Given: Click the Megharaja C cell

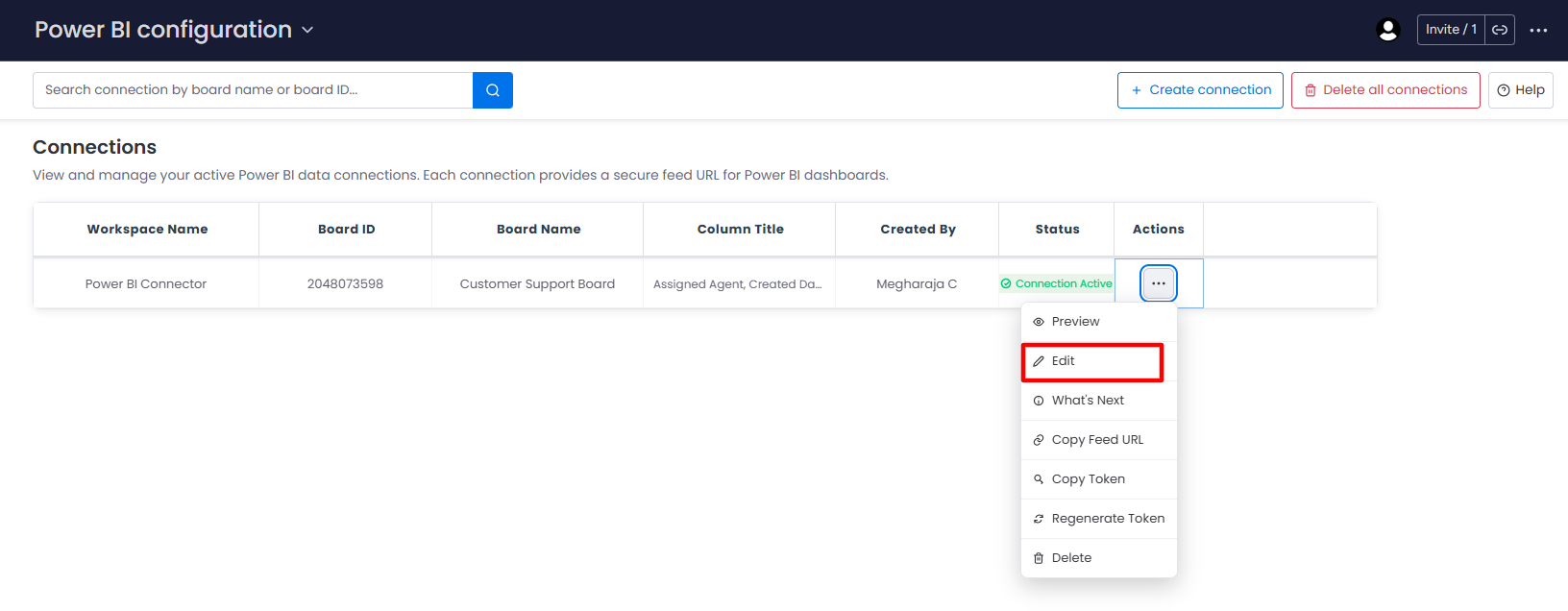Looking at the screenshot, I should [917, 284].
